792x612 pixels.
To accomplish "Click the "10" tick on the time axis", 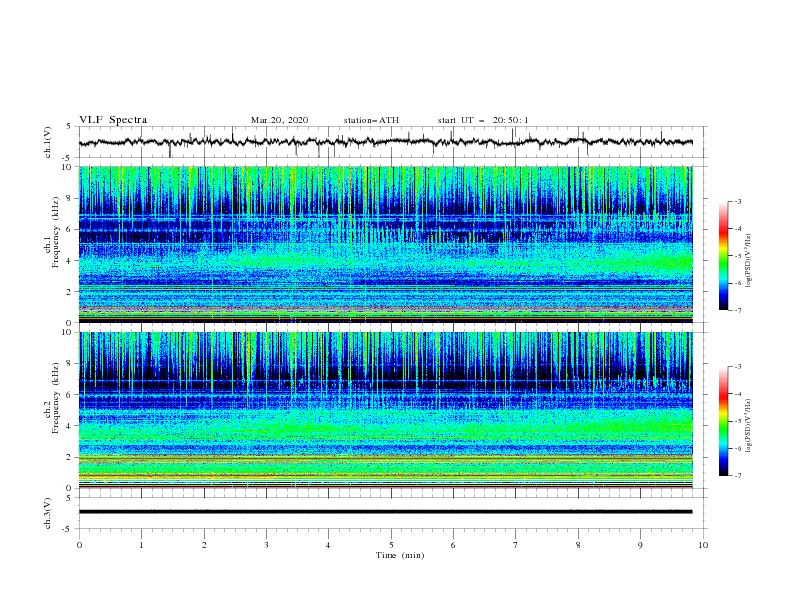I will [703, 545].
